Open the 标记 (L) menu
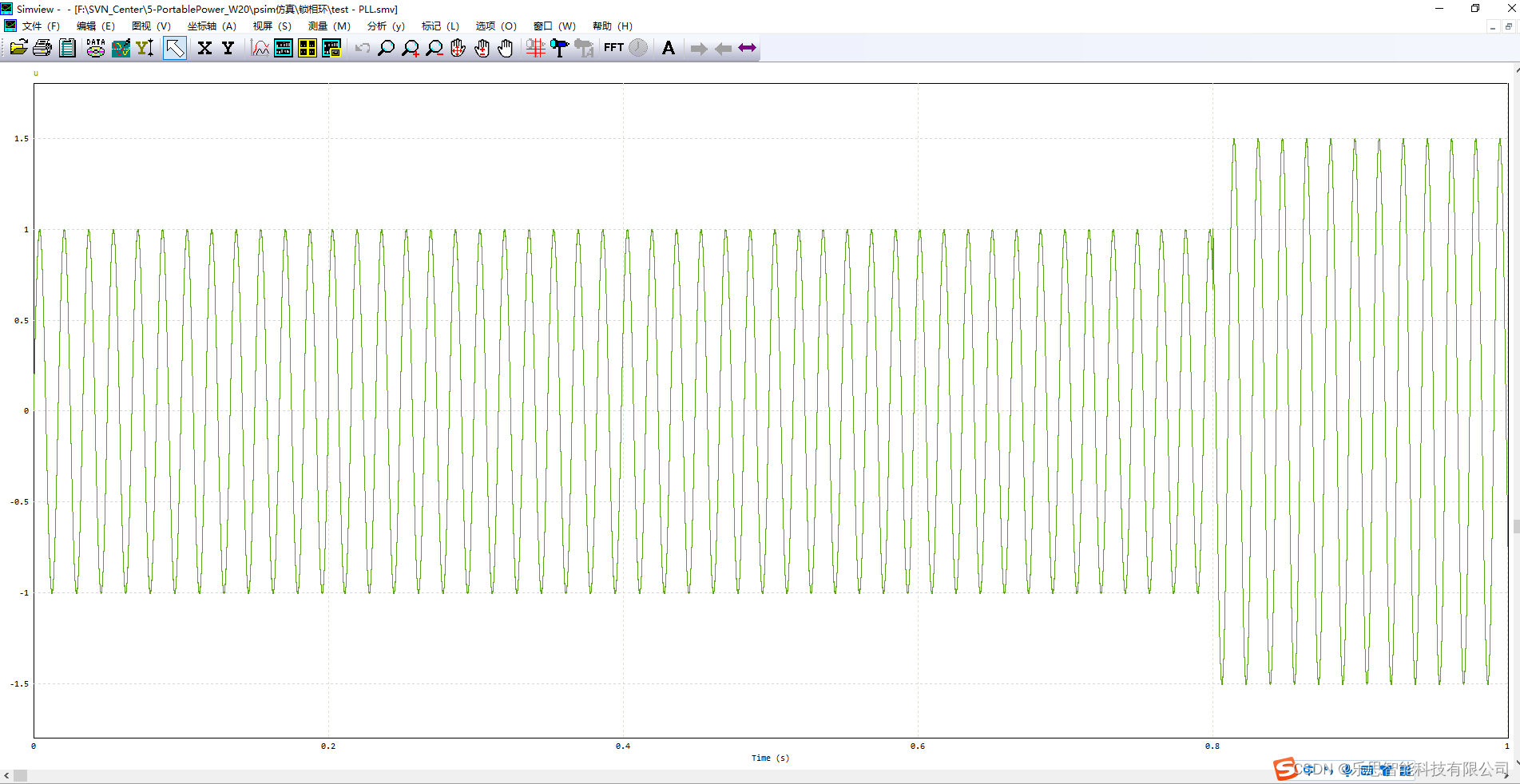This screenshot has height=784, width=1520. pos(440,26)
